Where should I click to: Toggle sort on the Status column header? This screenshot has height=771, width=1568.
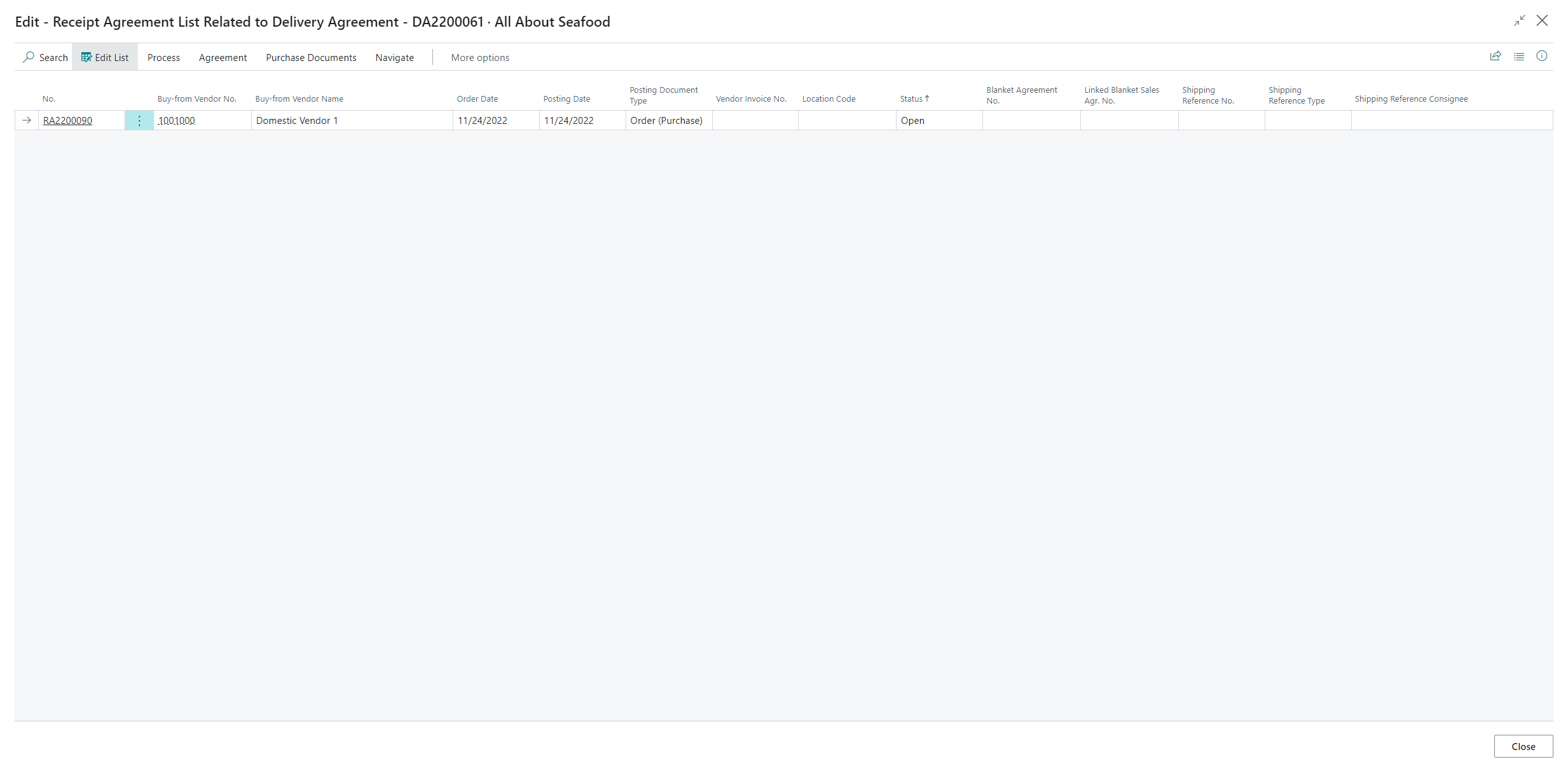click(x=914, y=99)
